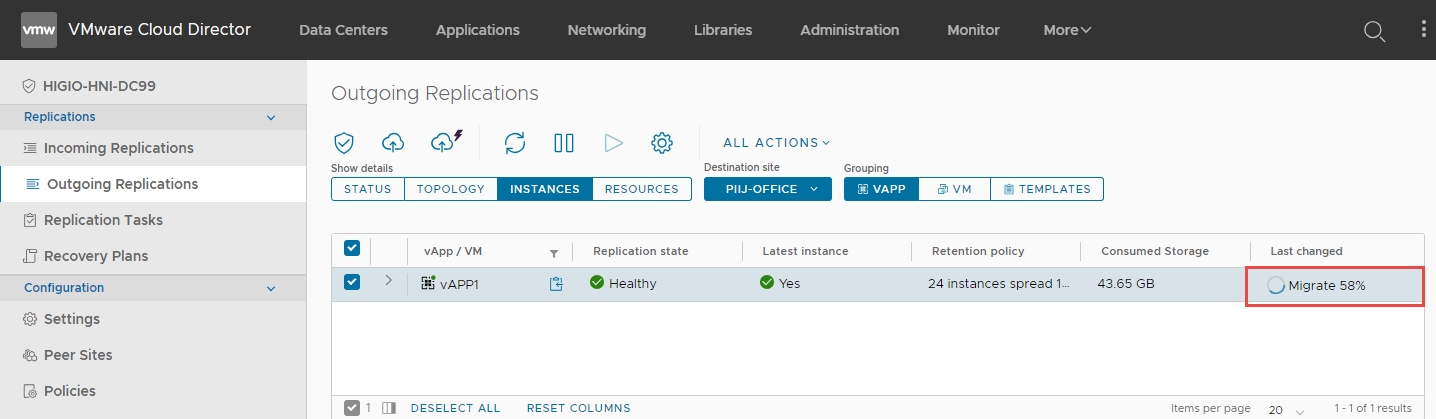Click the DESELECT ALL button
This screenshot has height=419, width=1436.
tap(455, 408)
